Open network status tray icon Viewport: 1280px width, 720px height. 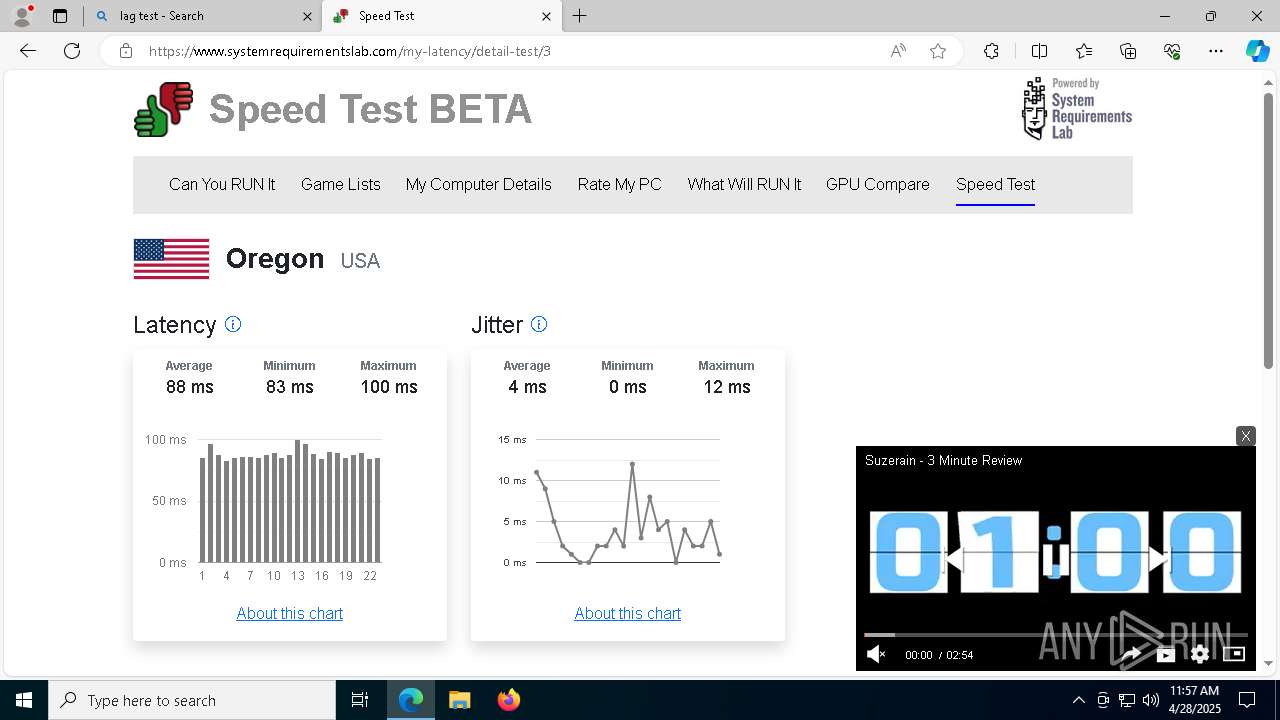tap(1126, 700)
